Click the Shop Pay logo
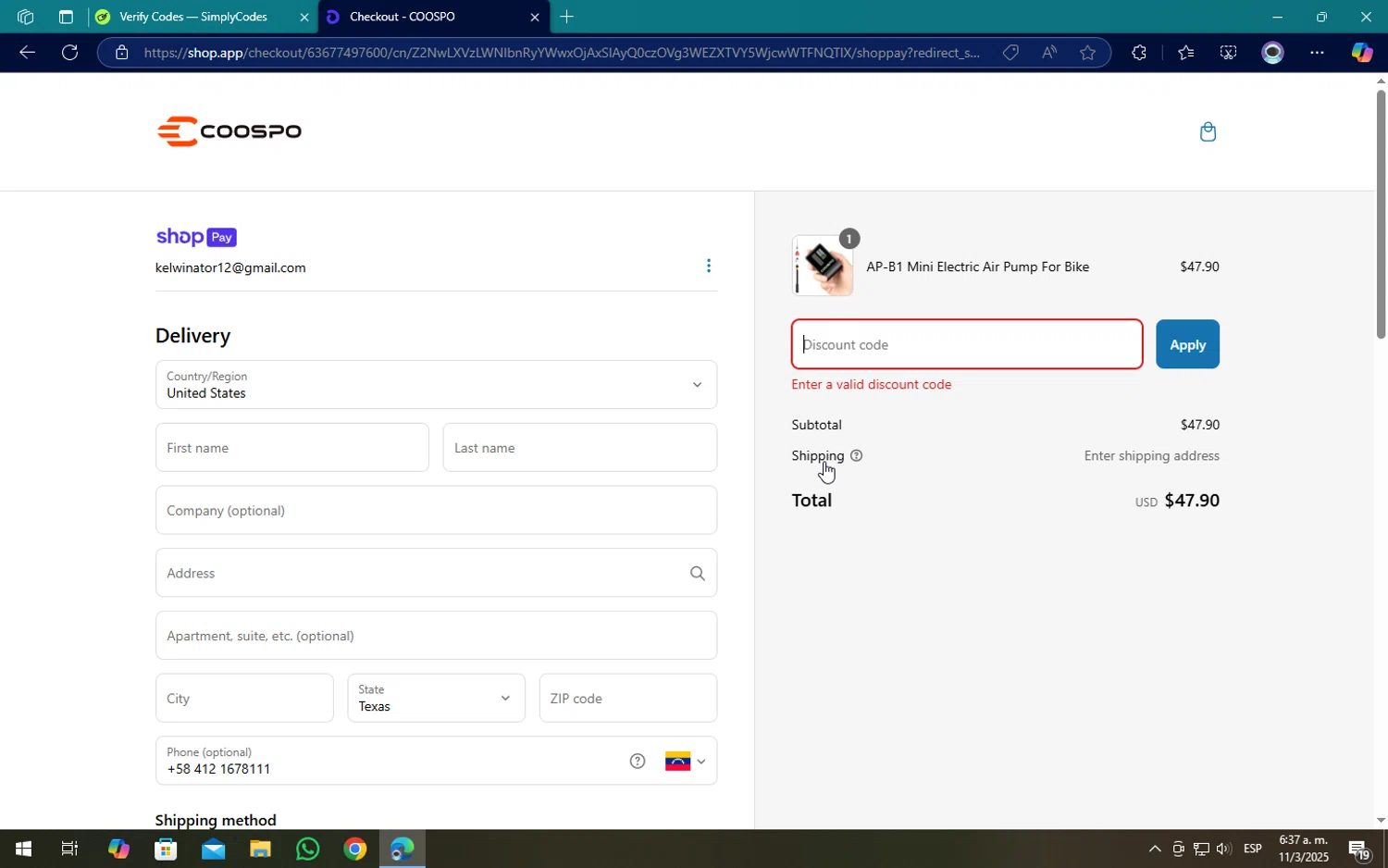 196,237
